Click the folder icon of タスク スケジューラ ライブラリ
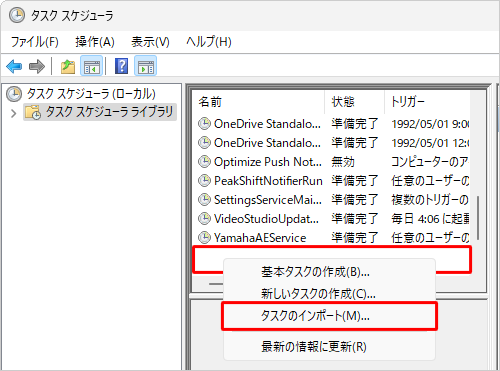The image size is (500, 371). pyautogui.click(x=33, y=112)
